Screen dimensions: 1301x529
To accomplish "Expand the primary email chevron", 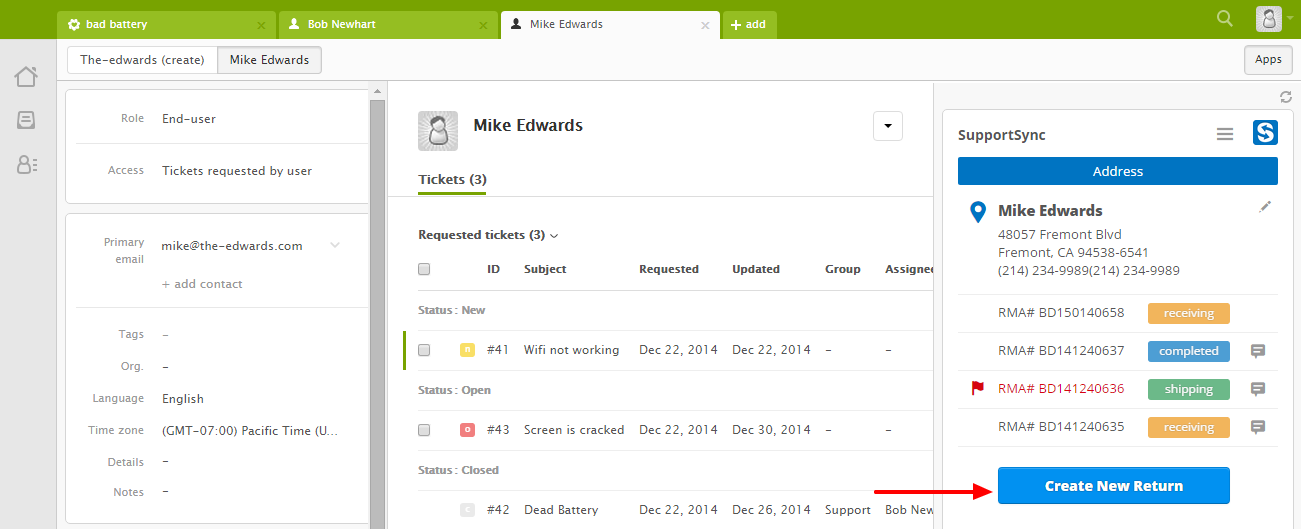I will pos(335,245).
